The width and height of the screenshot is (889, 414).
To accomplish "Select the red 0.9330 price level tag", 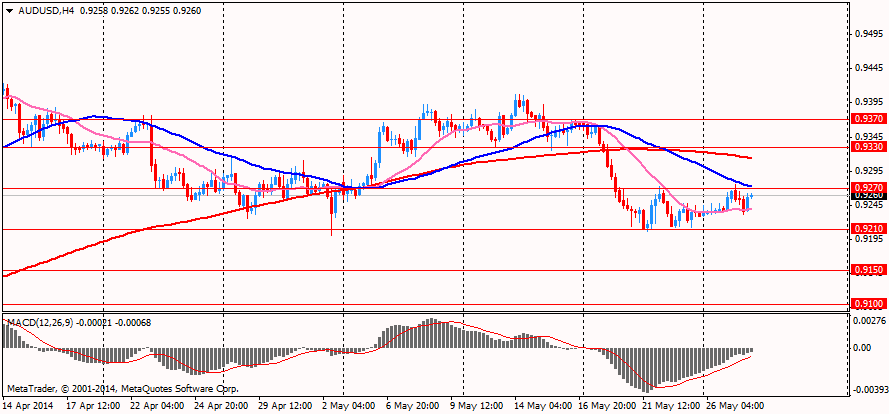I will point(868,147).
